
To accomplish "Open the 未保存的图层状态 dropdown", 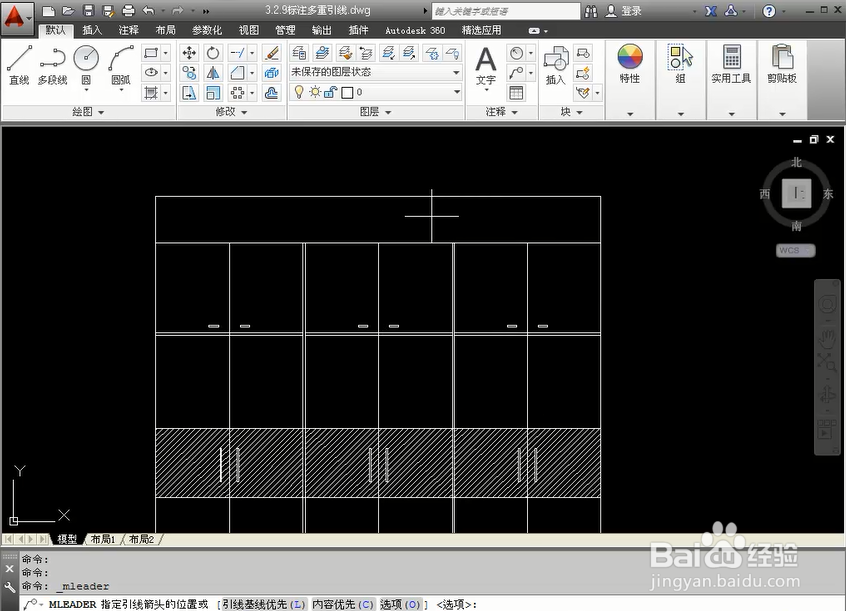I will [376, 72].
